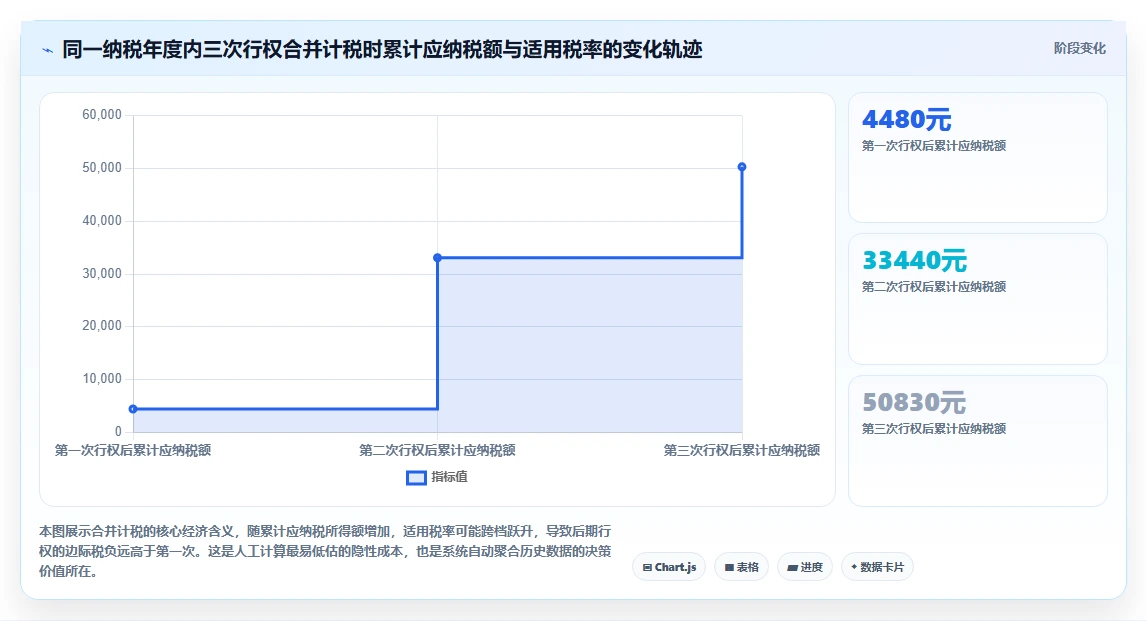Open the 50830元 data card
Viewport: 1147px width, 621px height.
tap(977, 440)
